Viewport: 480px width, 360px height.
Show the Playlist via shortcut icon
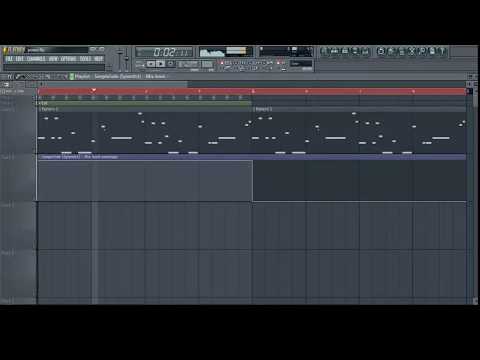pyautogui.click(x=325, y=51)
